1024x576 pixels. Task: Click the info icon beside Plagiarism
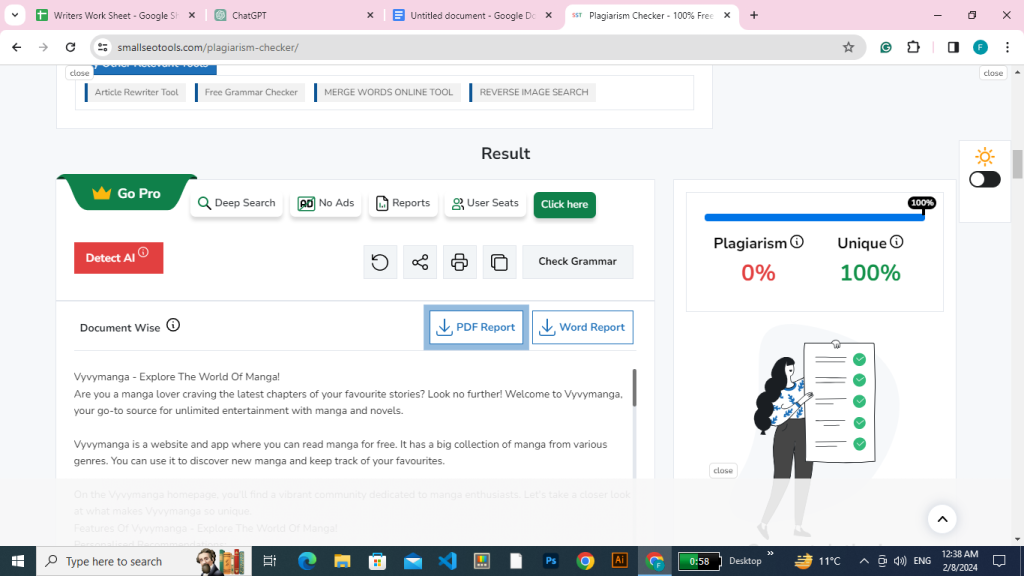click(797, 242)
